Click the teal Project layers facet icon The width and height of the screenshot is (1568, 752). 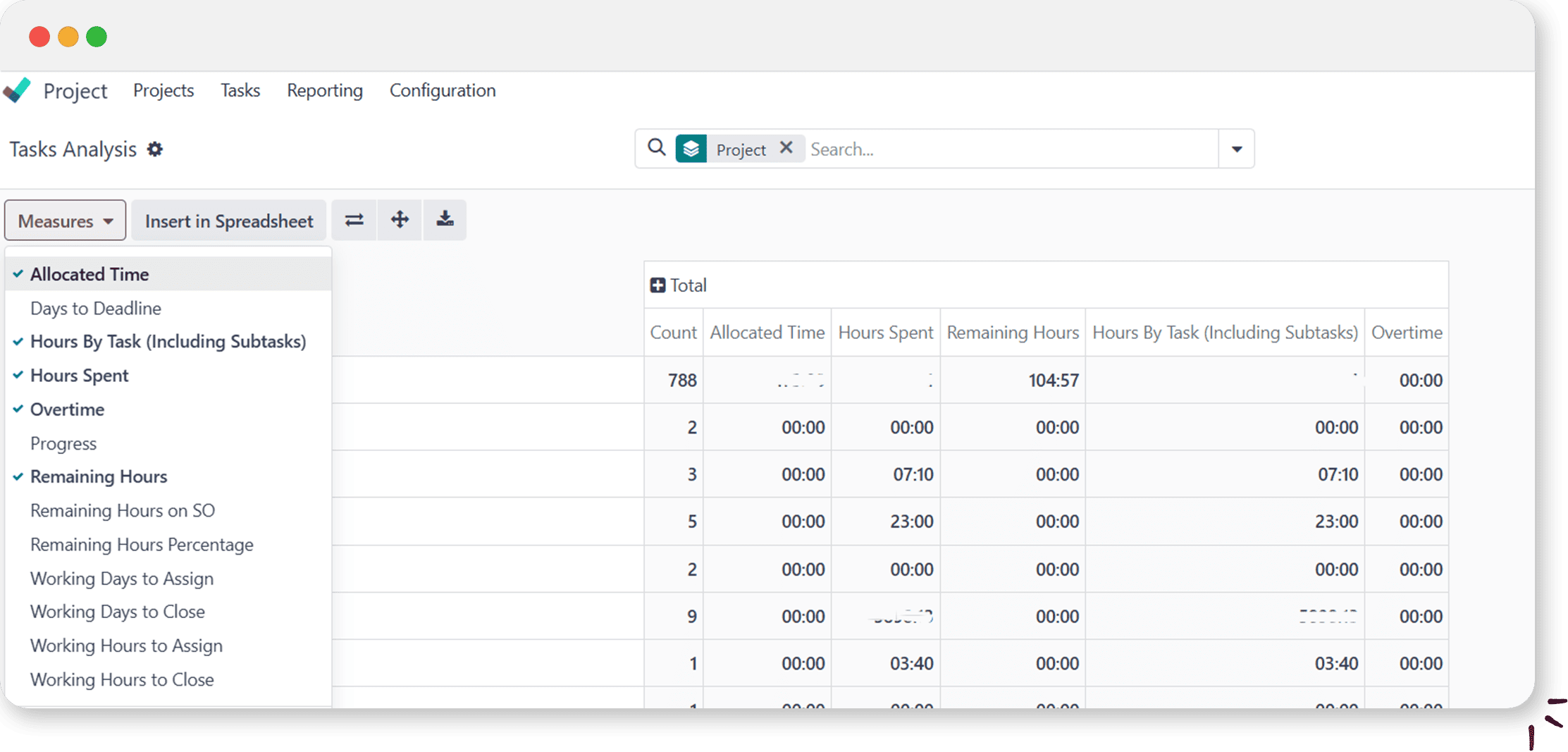691,149
